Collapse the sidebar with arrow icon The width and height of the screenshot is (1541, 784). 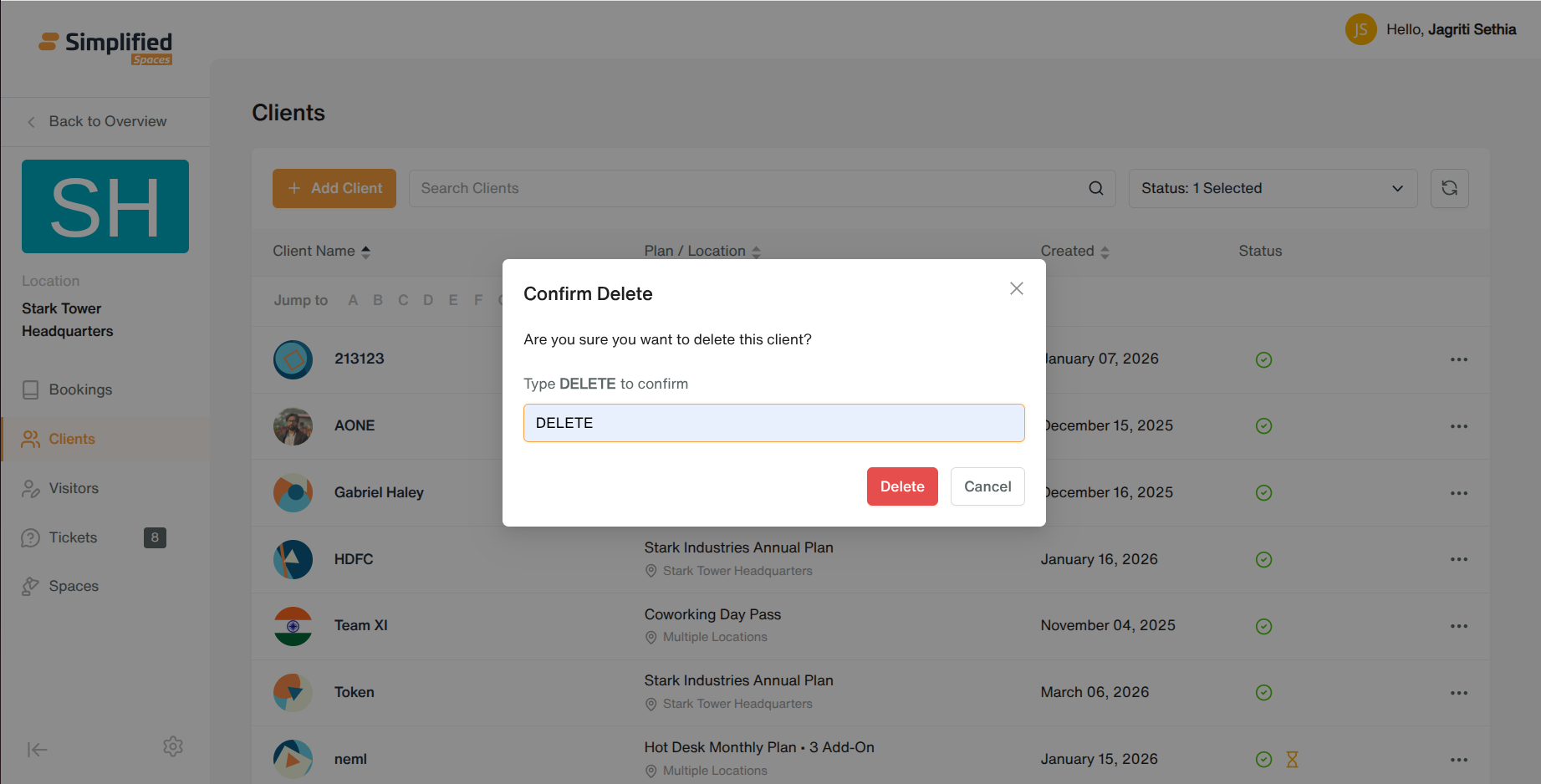37,750
